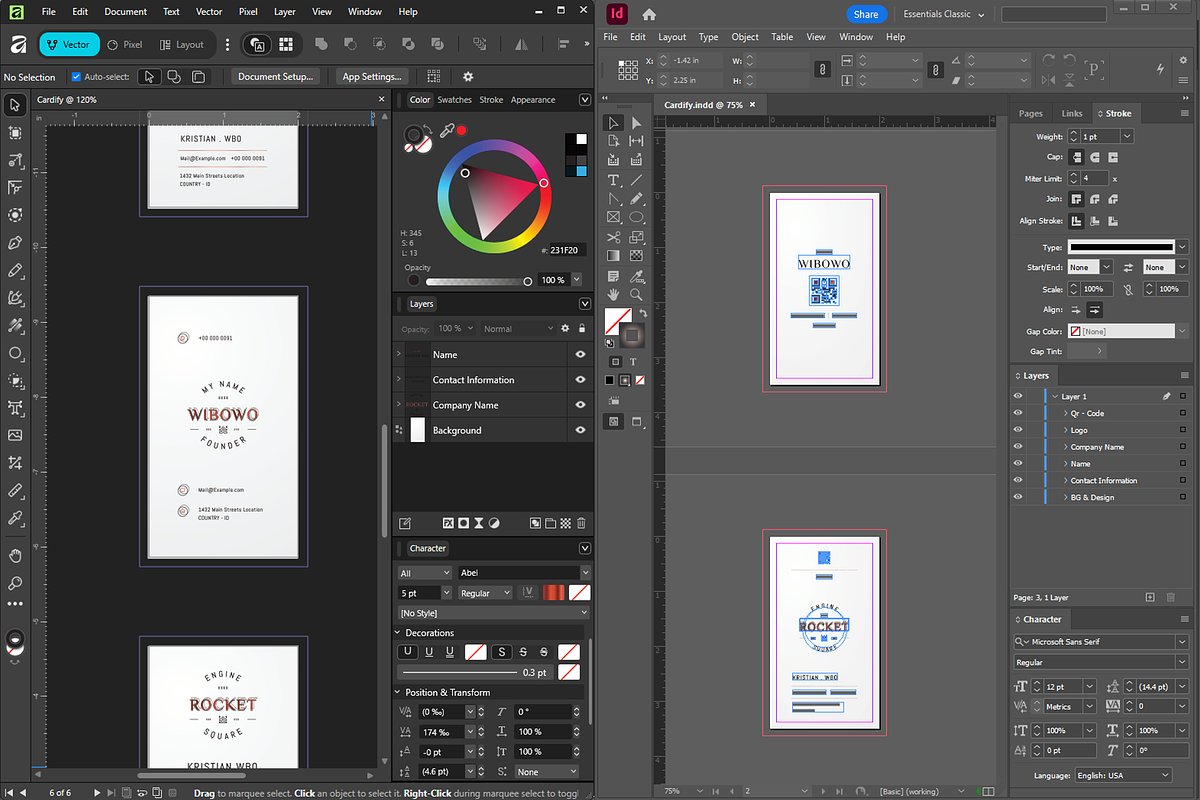Select the Line tool in InDesign
Viewport: 1200px width, 800px height.
(636, 180)
